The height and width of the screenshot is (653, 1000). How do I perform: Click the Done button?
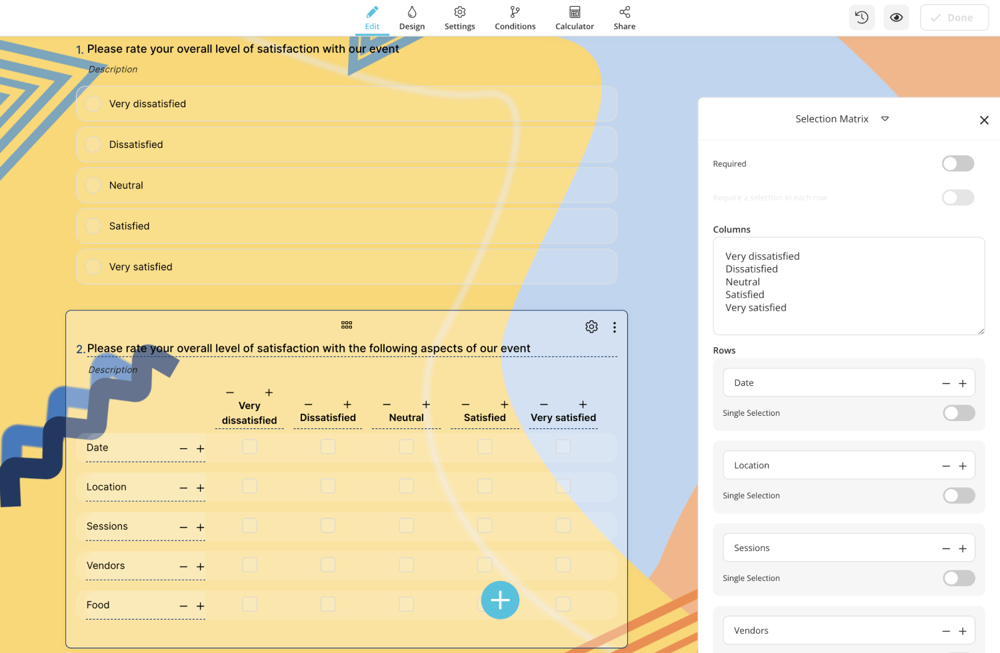(x=953, y=17)
